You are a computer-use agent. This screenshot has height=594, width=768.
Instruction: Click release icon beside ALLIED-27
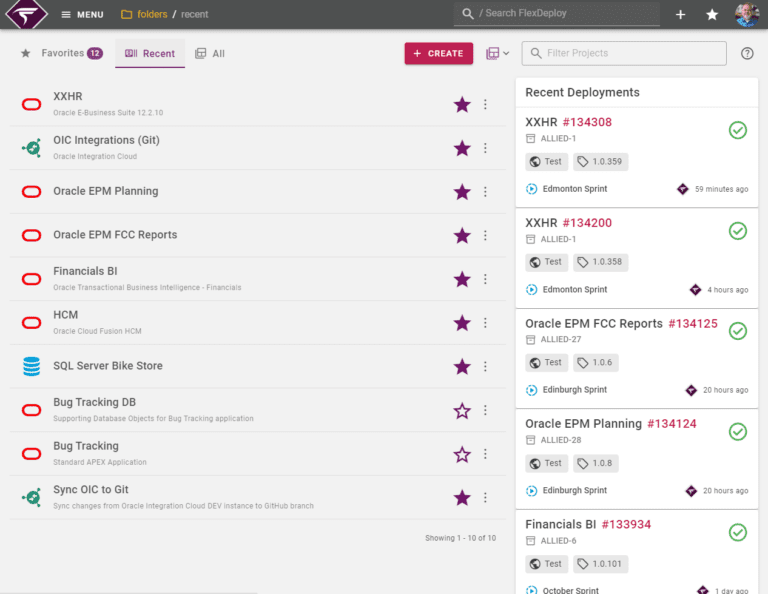530,339
